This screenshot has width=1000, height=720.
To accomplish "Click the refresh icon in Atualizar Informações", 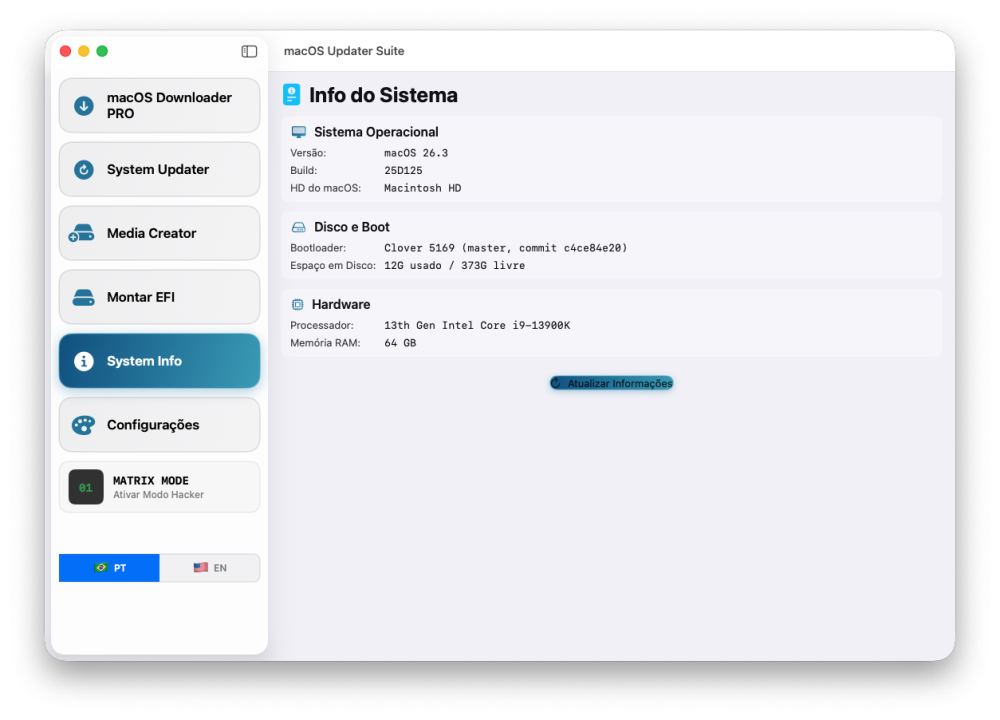I will tap(556, 383).
